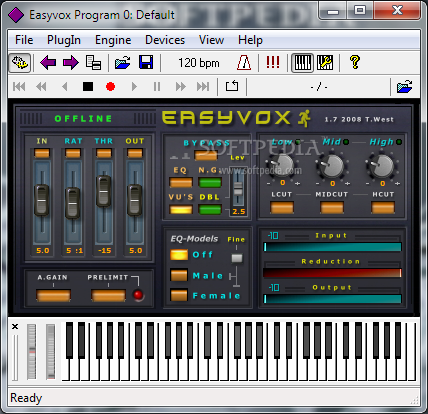Image resolution: width=428 pixels, height=414 pixels.
Task: Click the plugin window toggle icon
Action: point(20,63)
